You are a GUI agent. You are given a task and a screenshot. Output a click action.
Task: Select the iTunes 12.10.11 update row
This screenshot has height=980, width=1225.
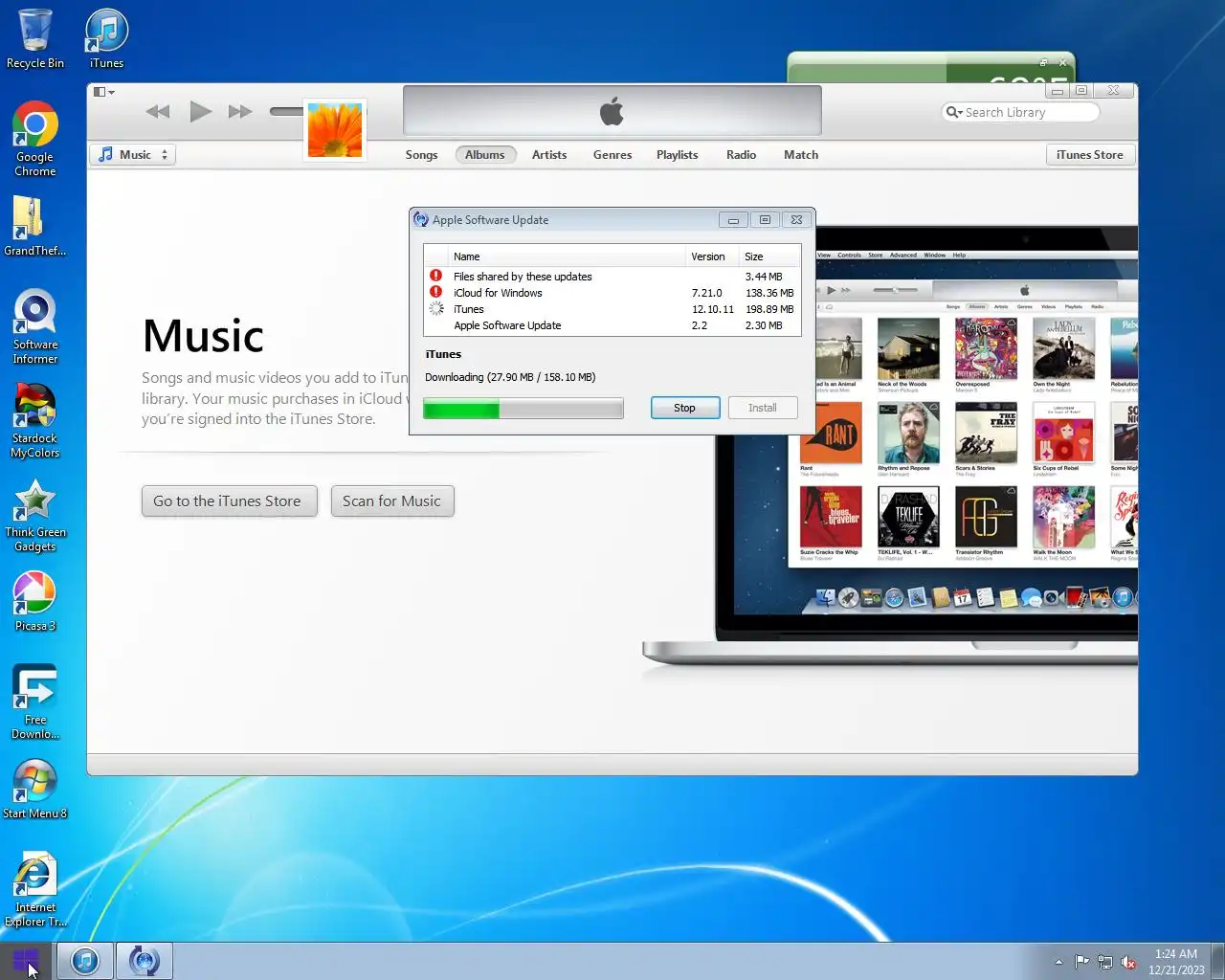[x=612, y=309]
